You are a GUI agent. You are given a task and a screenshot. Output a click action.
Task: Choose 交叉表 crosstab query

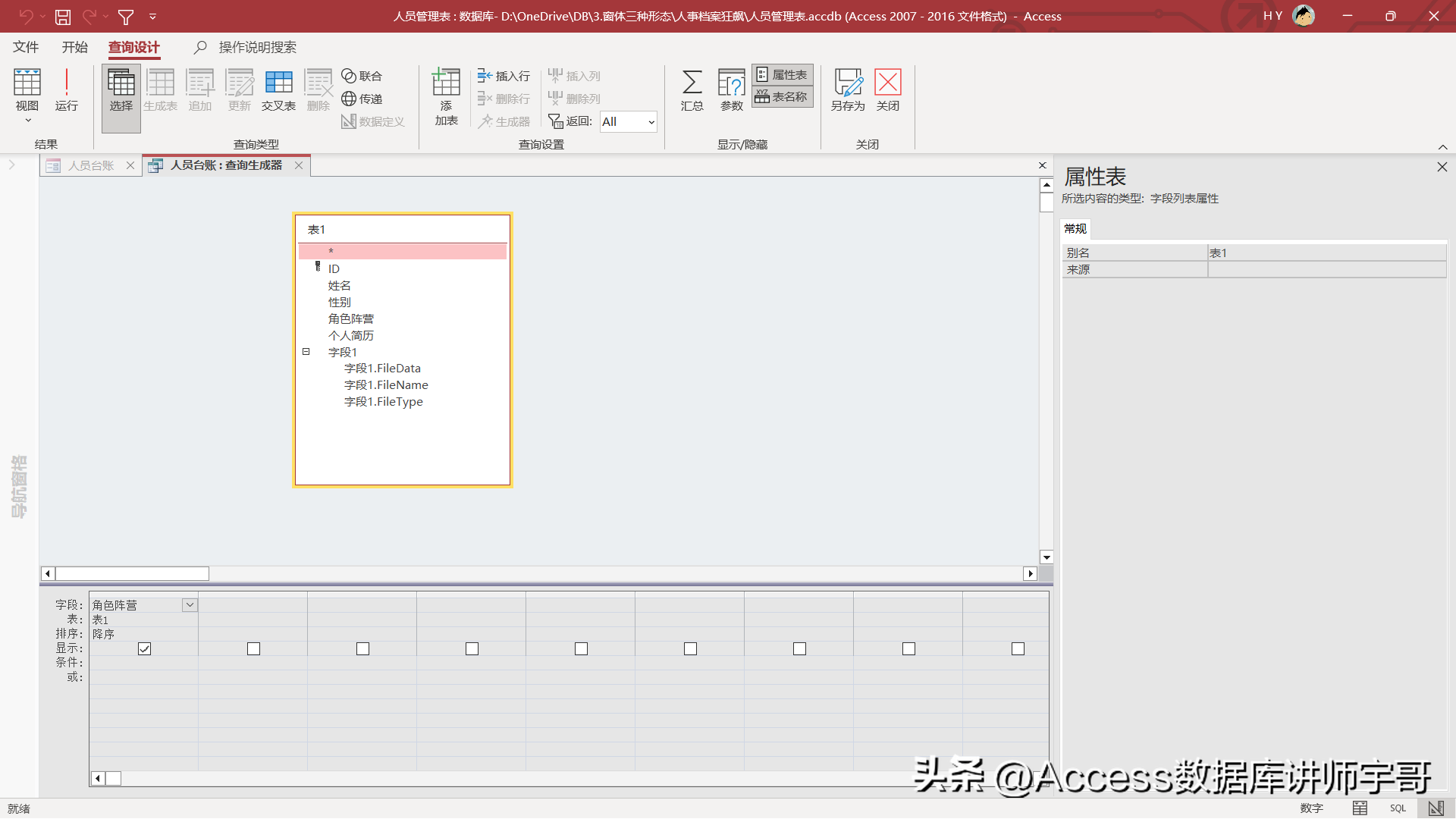pyautogui.click(x=278, y=89)
